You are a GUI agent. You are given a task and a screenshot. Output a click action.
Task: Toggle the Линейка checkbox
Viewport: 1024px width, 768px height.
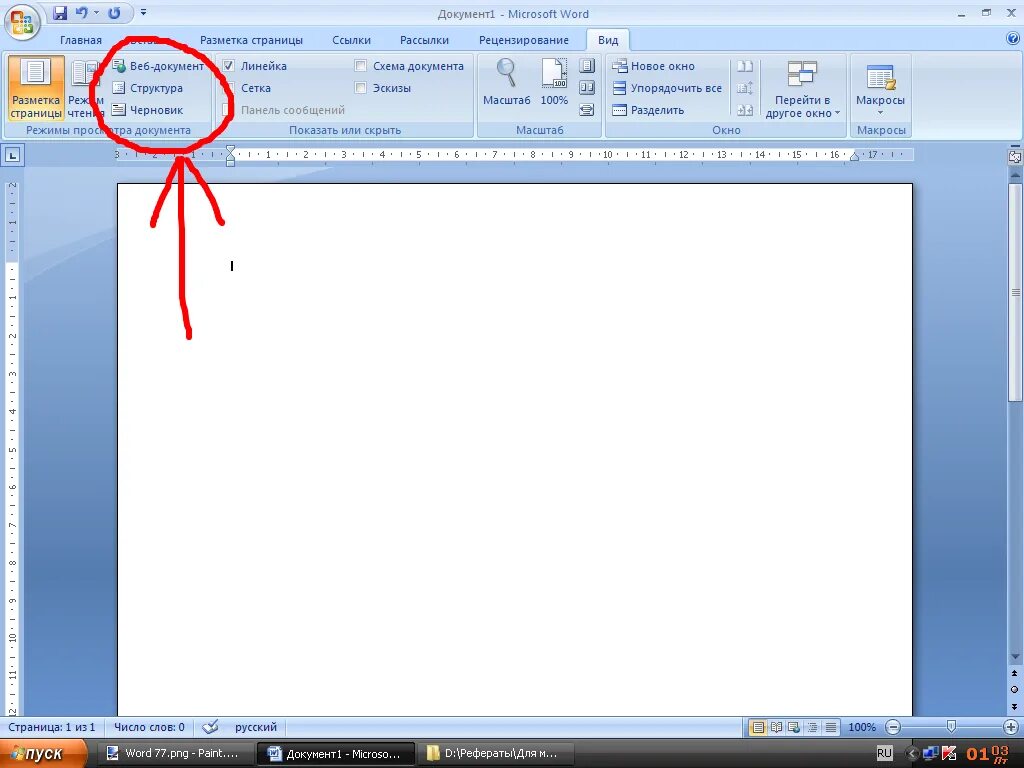tap(229, 66)
